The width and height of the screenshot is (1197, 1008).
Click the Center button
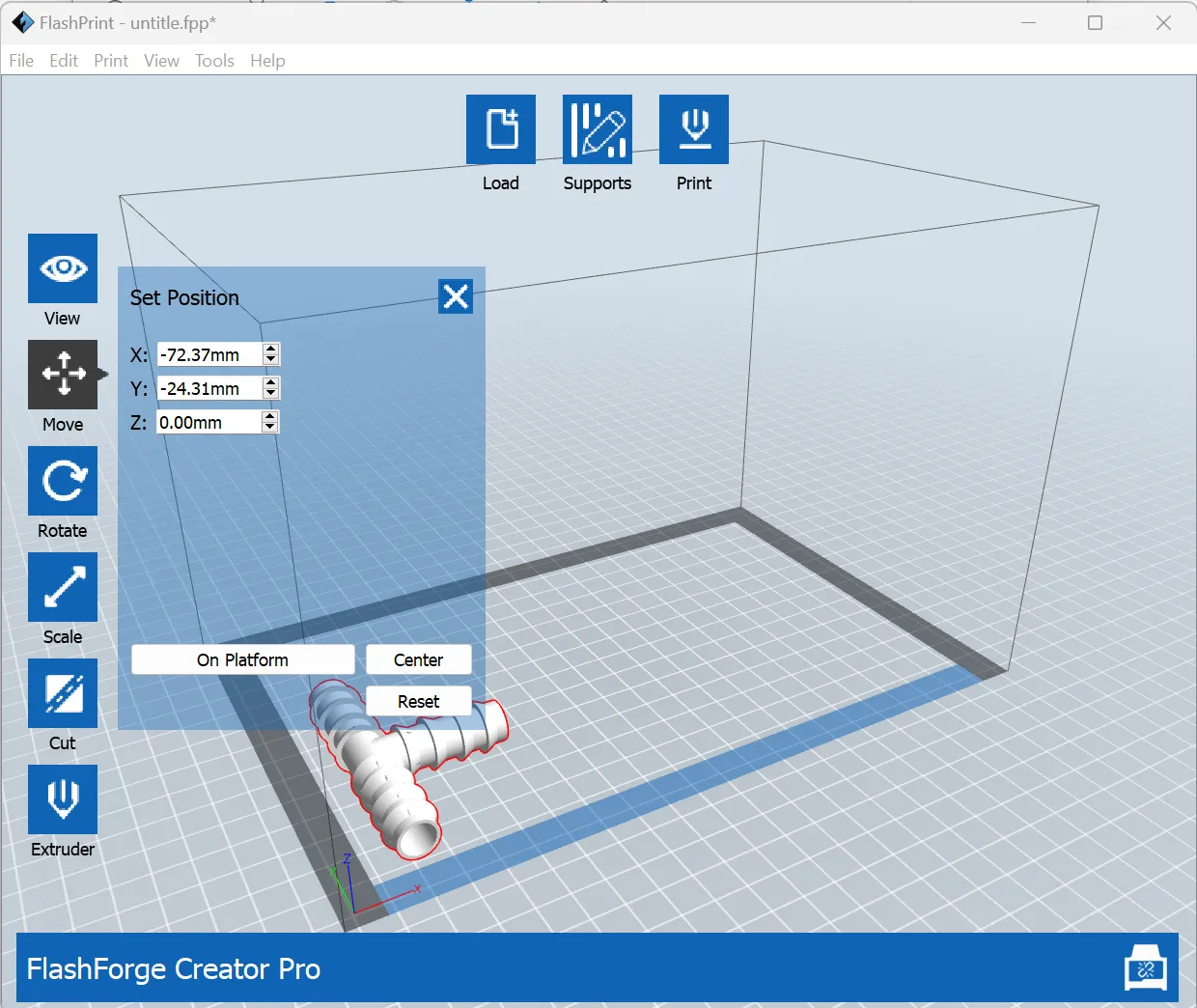[419, 660]
